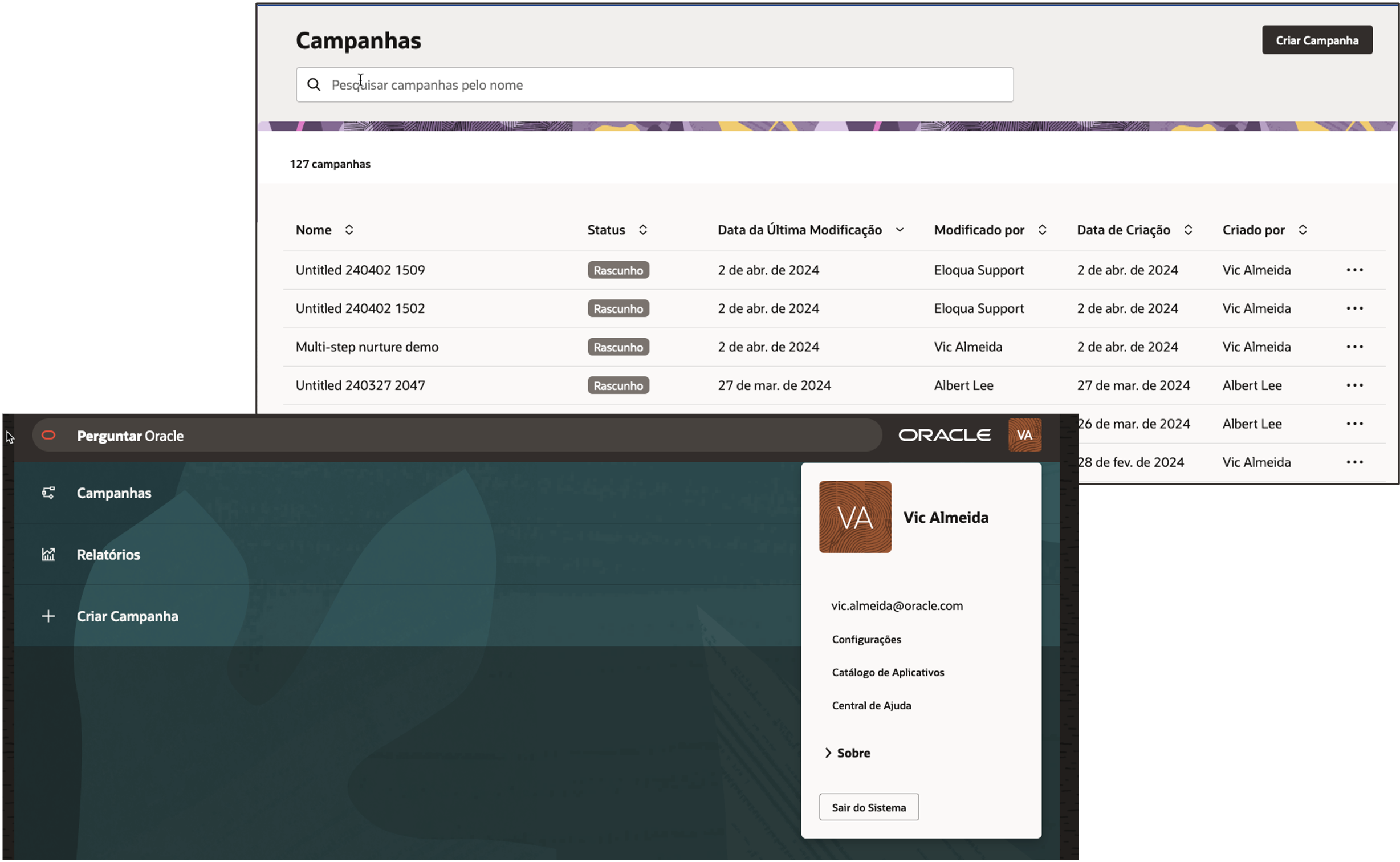Click the Status column sort chevron
Image resolution: width=1400 pixels, height=862 pixels.
pyautogui.click(x=642, y=230)
